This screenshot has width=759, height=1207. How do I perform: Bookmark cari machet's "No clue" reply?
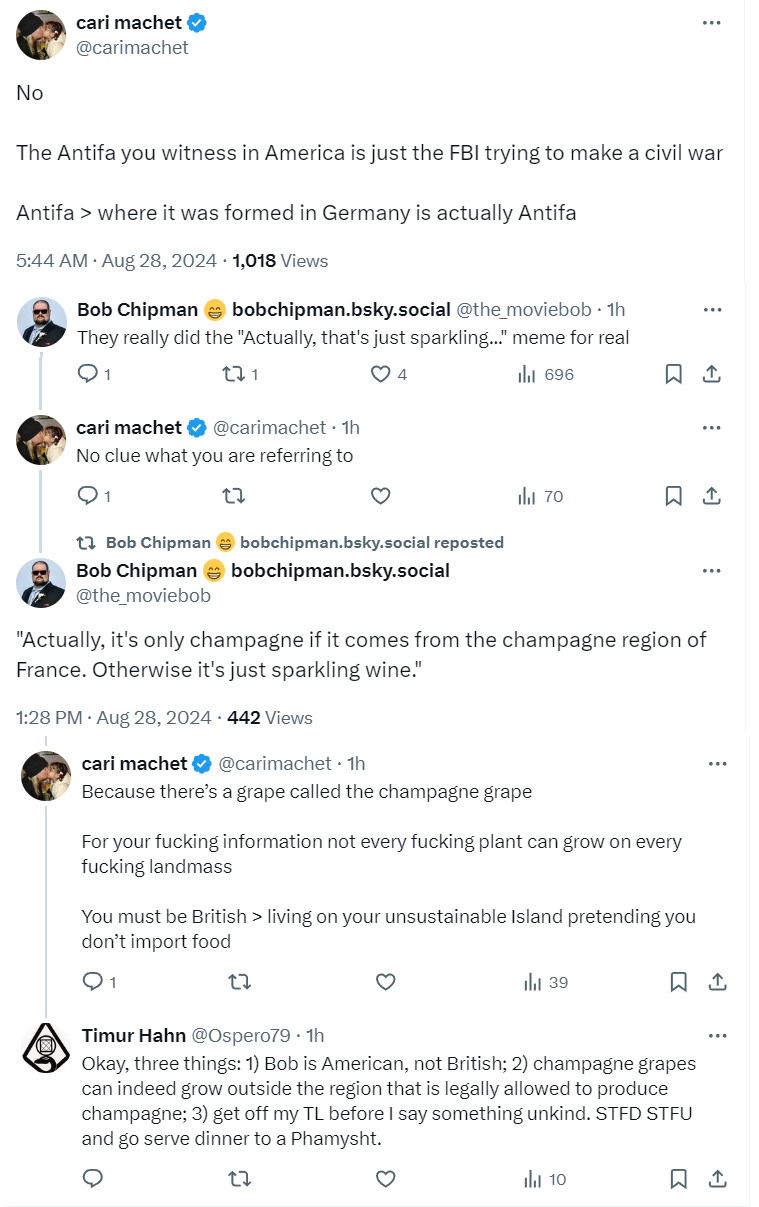674,495
